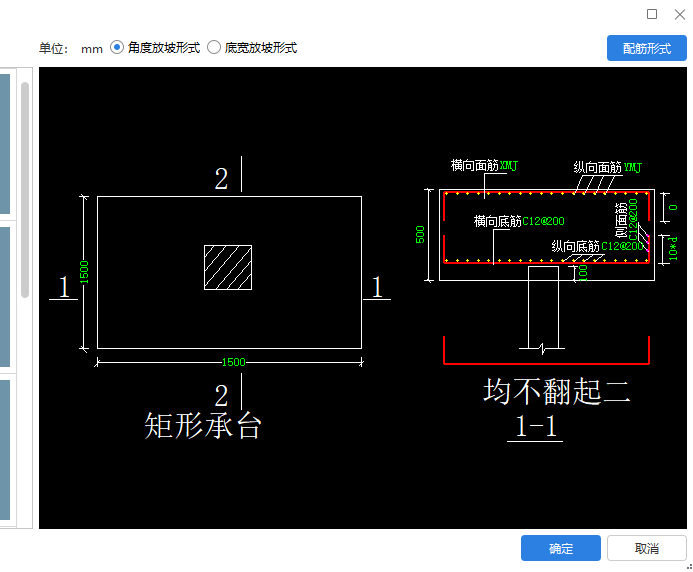Cancel with the 取消 button
This screenshot has height=572, width=693.
click(647, 548)
